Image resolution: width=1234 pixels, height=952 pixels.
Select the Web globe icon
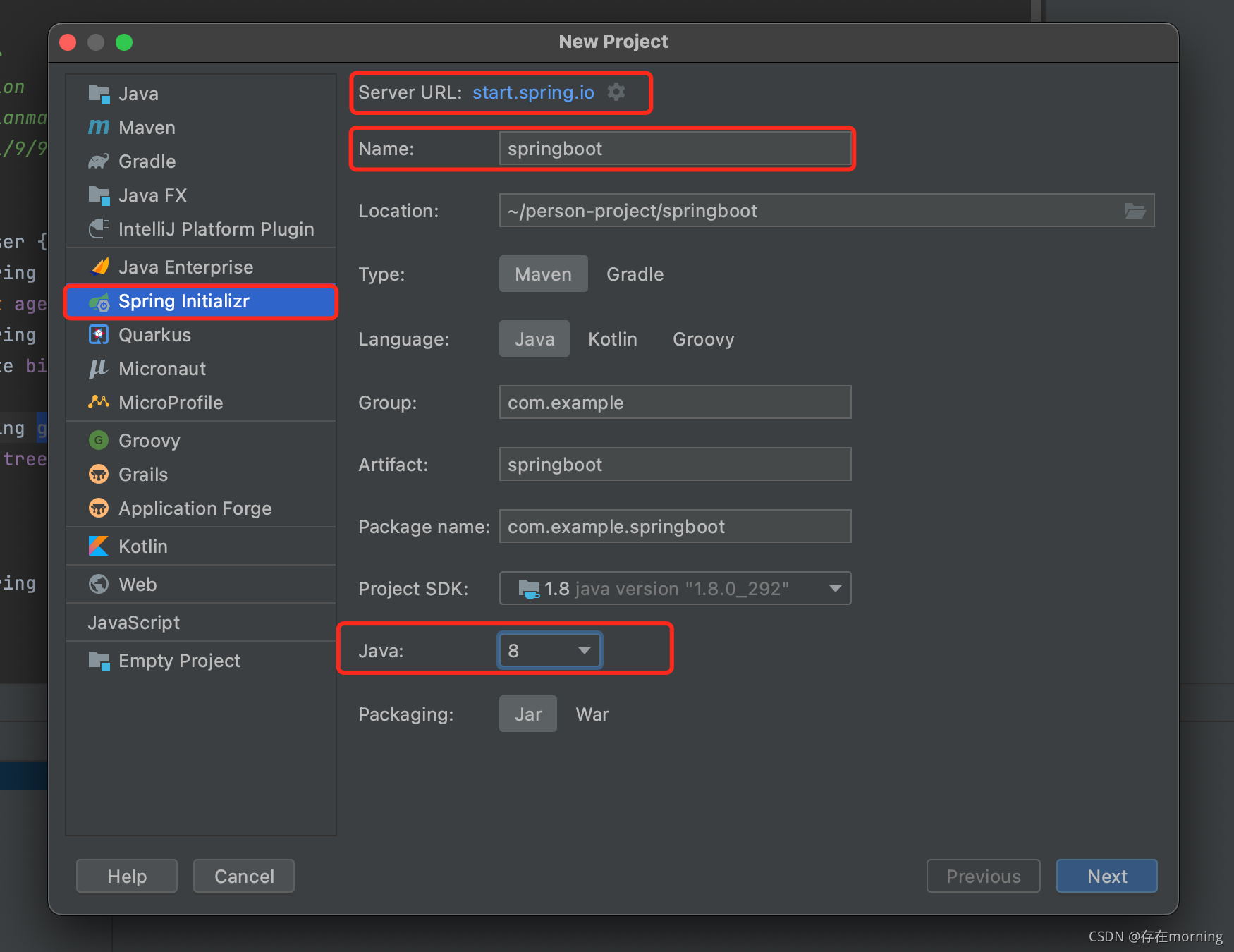tap(99, 585)
